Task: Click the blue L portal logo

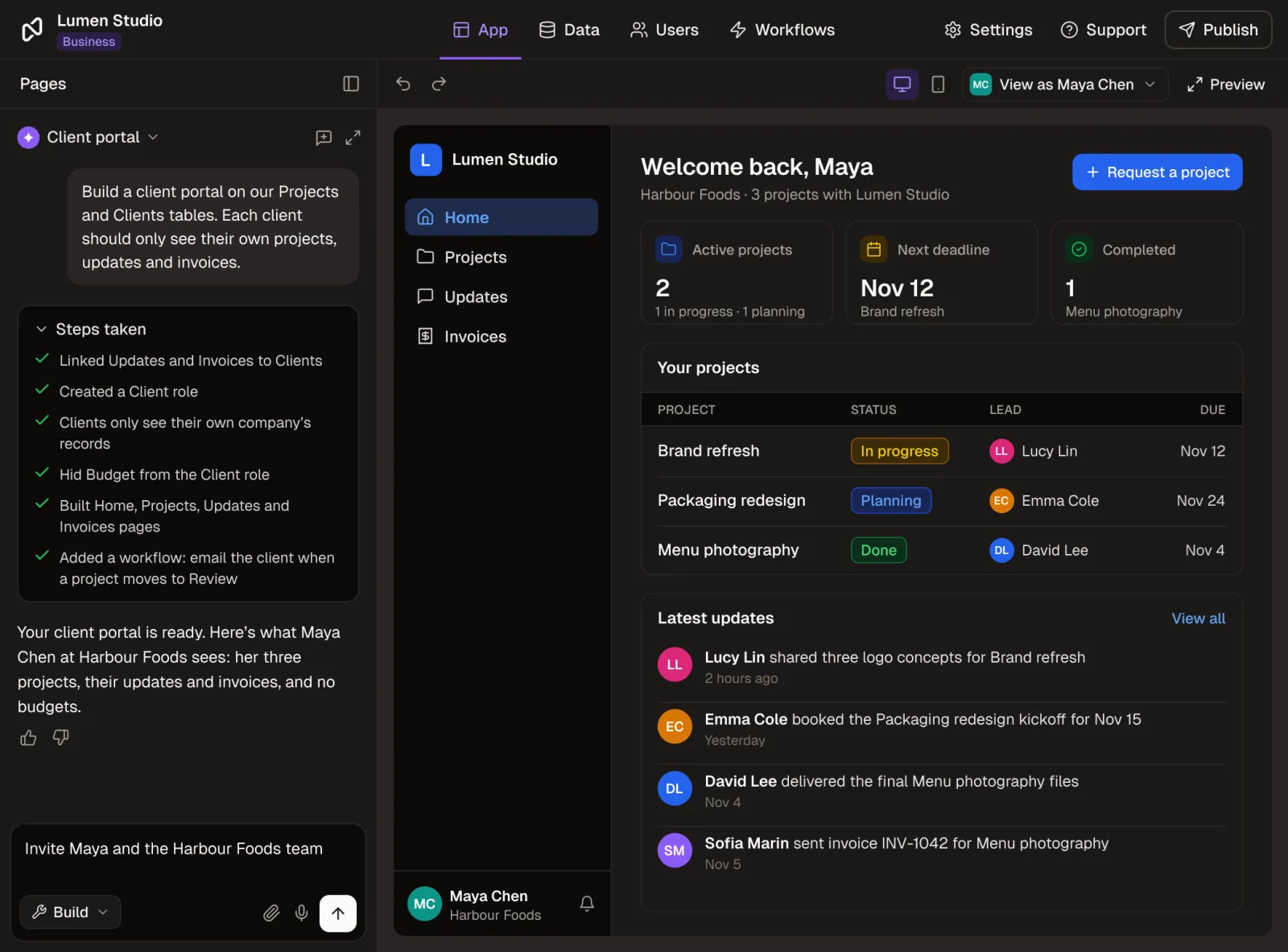Action: (x=426, y=159)
